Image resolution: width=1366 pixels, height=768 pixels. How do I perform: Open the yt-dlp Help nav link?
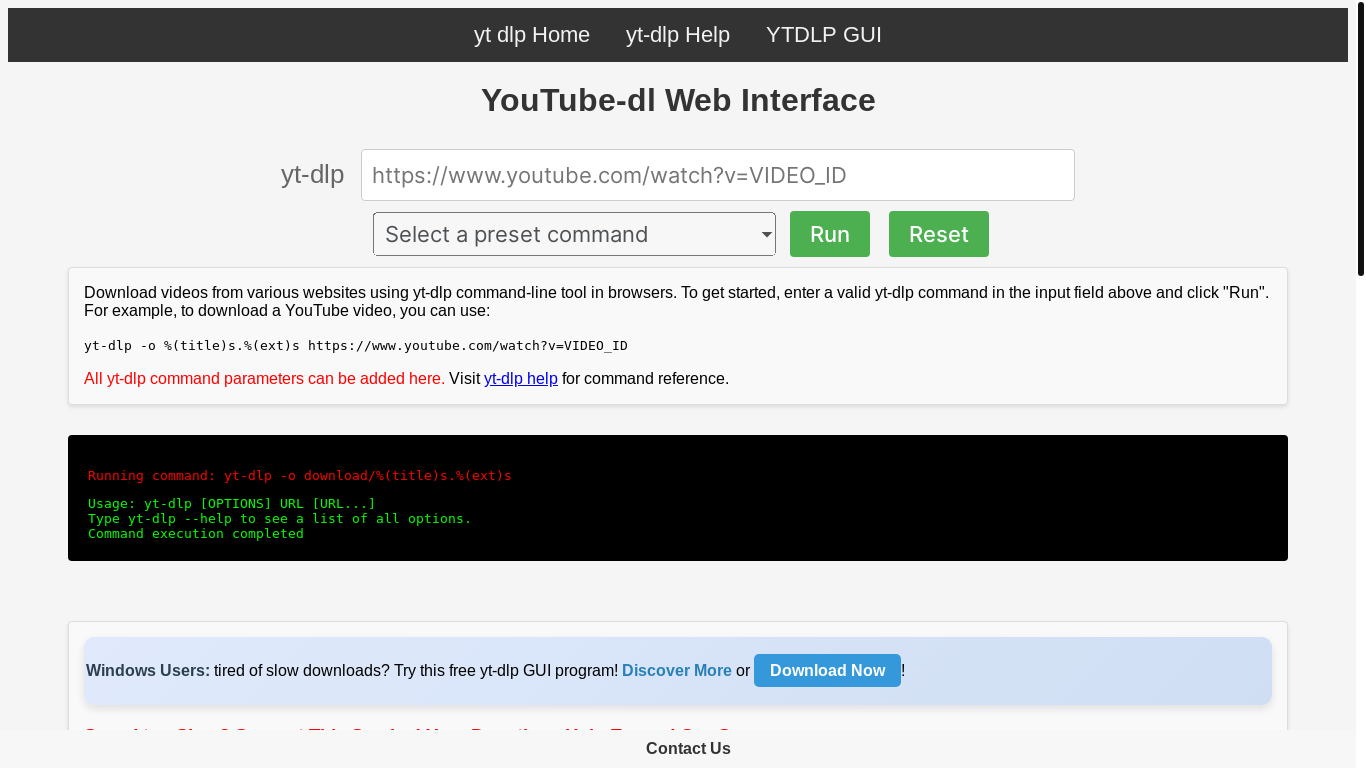pyautogui.click(x=678, y=35)
